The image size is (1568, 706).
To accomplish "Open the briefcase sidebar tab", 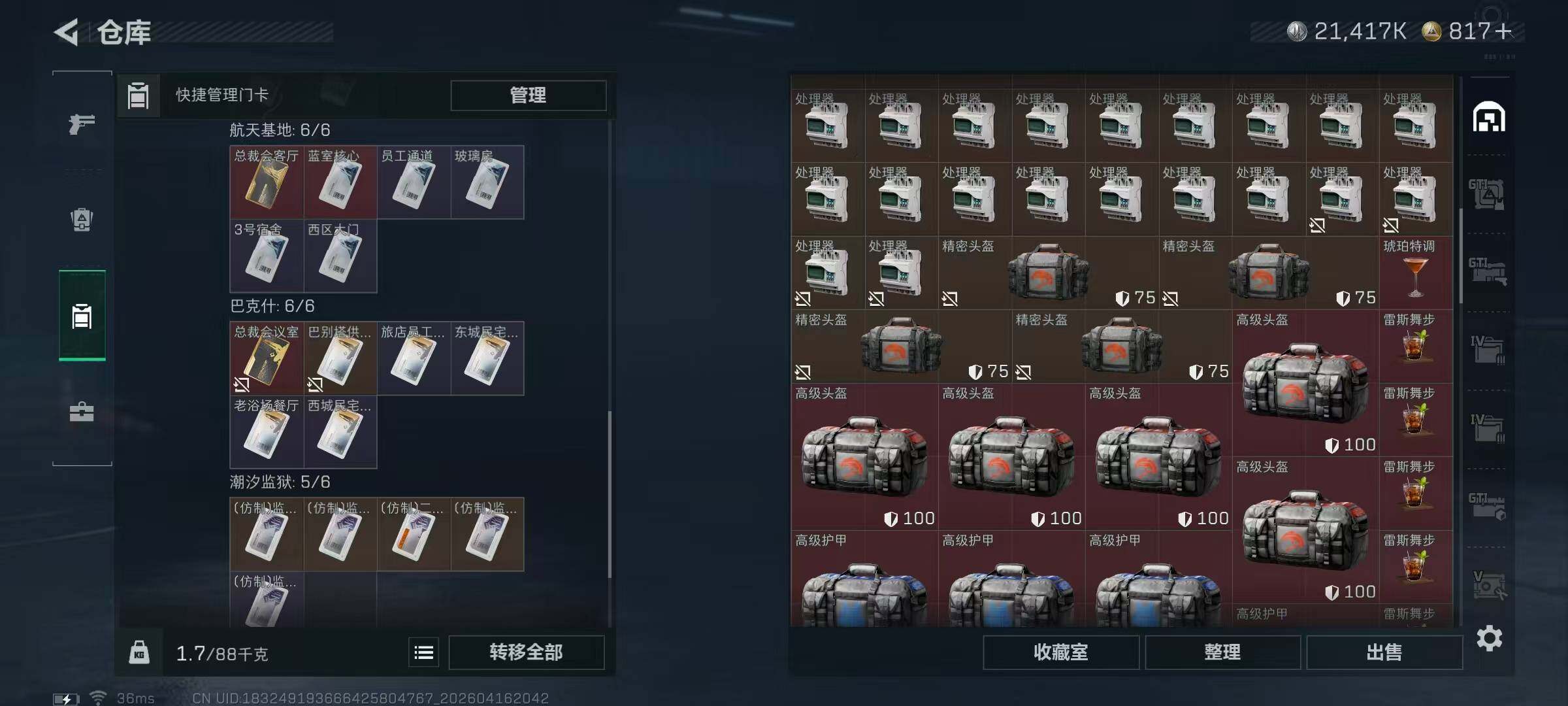I will coord(82,412).
